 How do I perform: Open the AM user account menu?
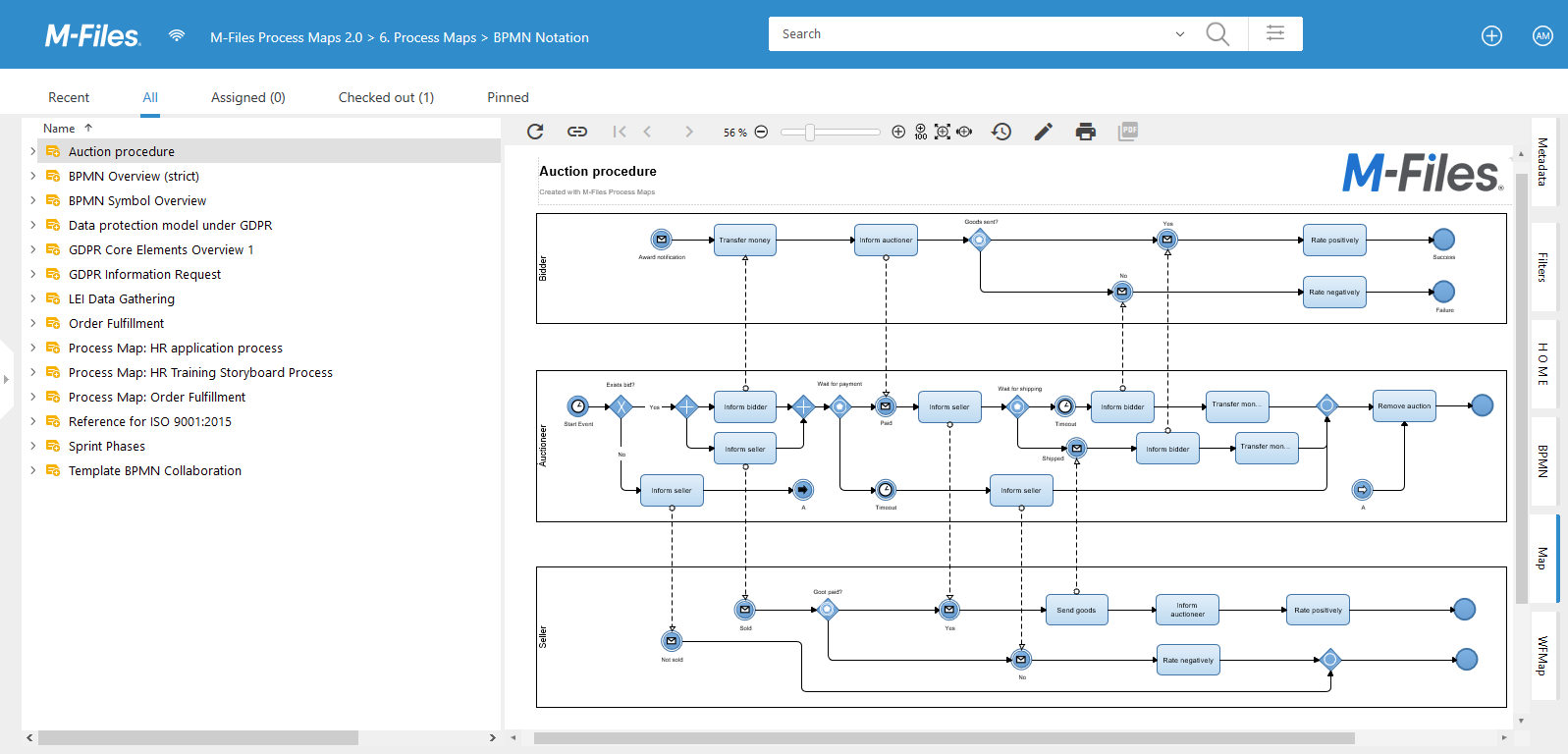coord(1542,36)
